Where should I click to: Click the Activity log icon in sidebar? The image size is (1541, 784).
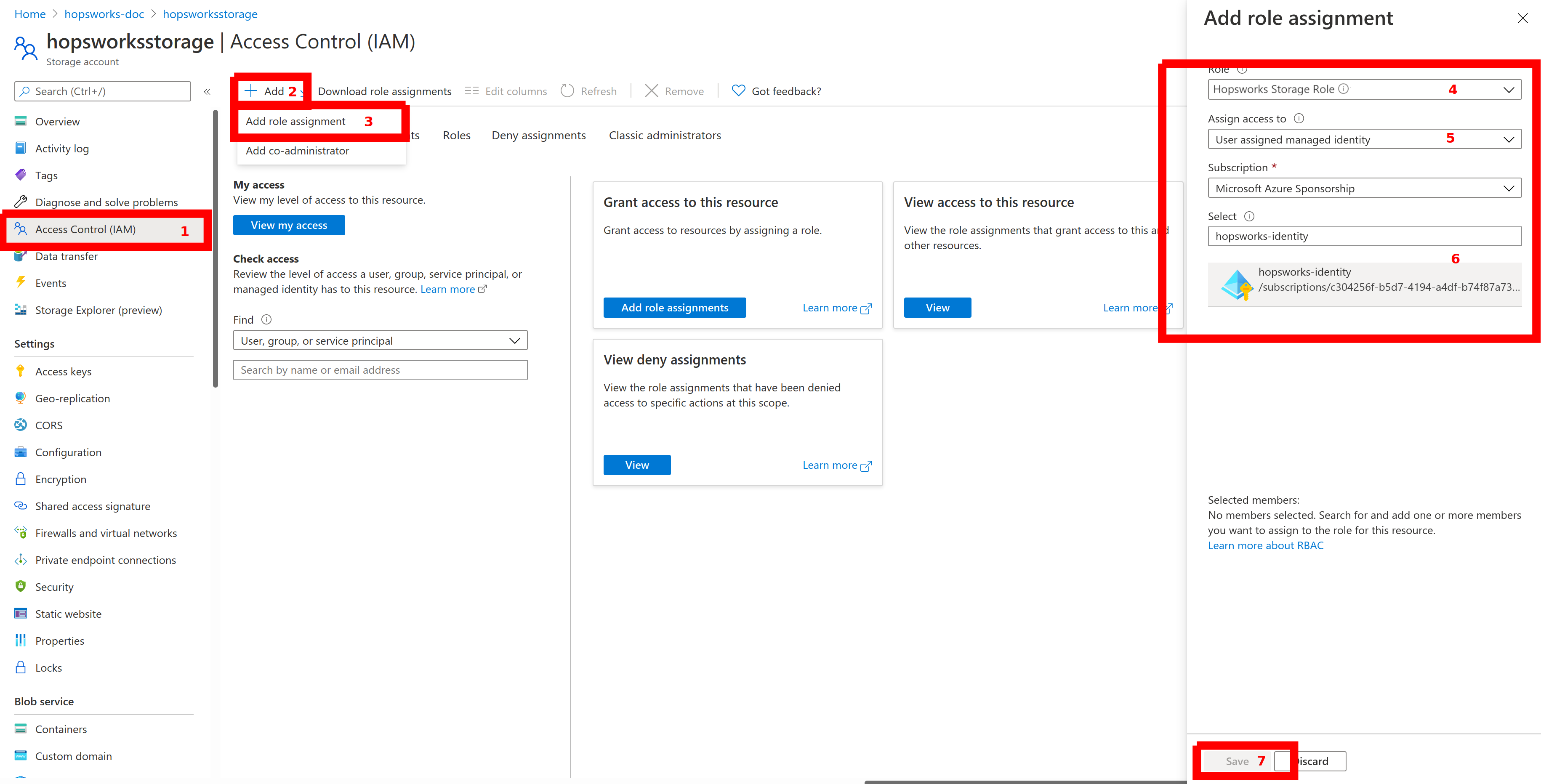20,148
